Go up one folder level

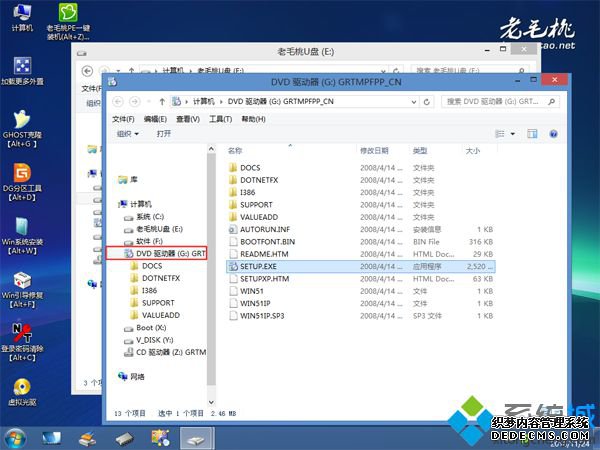coord(162,101)
